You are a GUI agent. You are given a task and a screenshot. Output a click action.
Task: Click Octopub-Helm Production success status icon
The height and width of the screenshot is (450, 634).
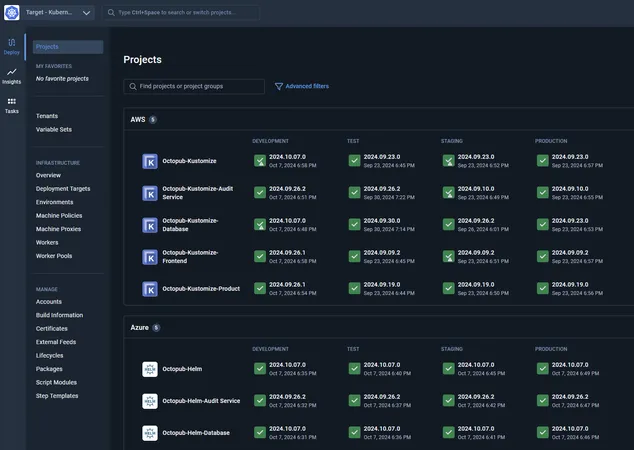coord(543,369)
